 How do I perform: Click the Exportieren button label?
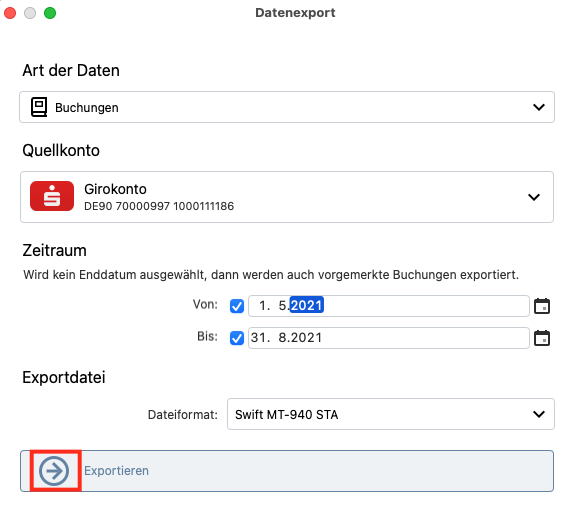[x=116, y=471]
